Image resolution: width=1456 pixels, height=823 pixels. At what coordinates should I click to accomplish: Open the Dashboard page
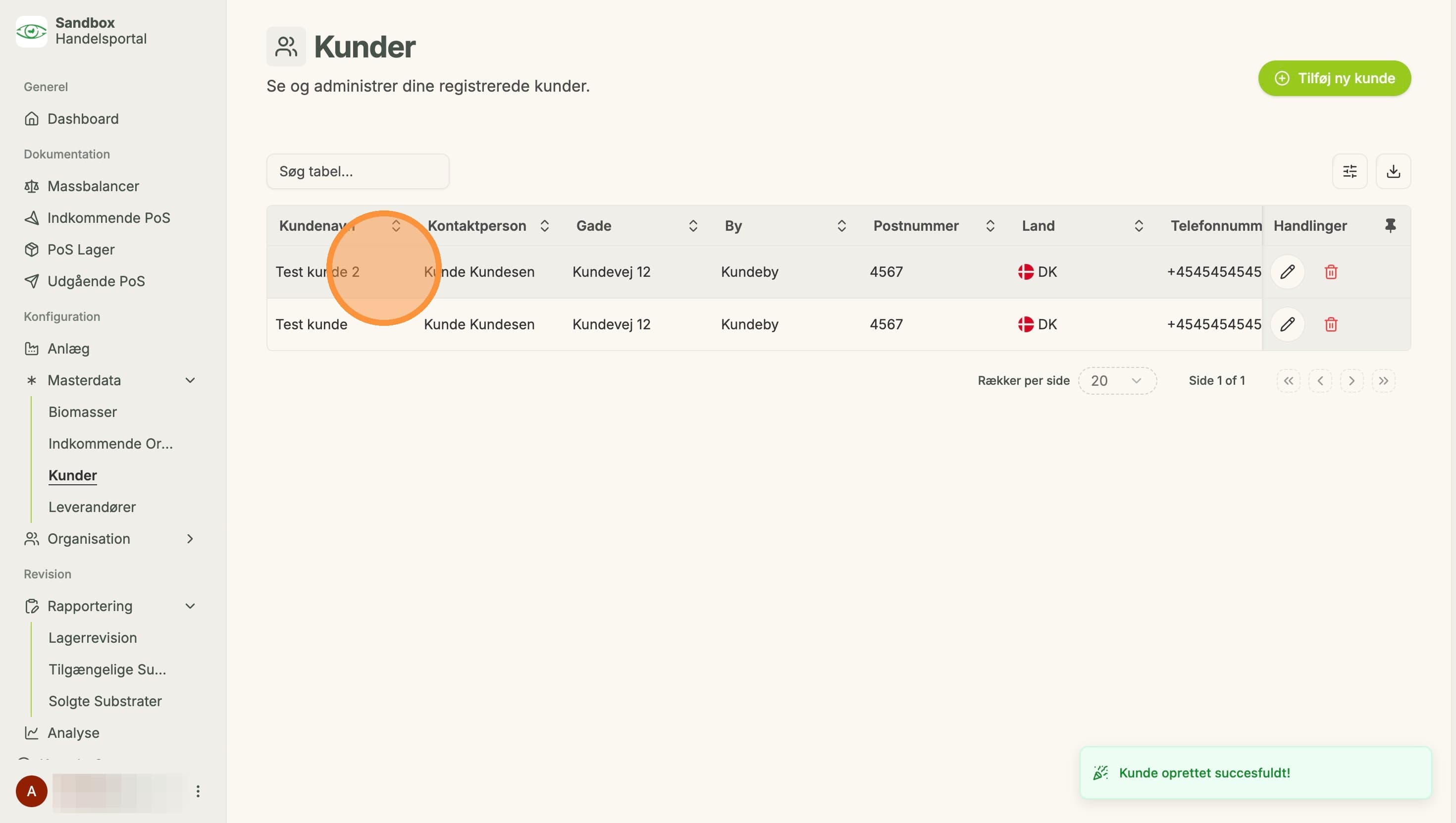83,119
